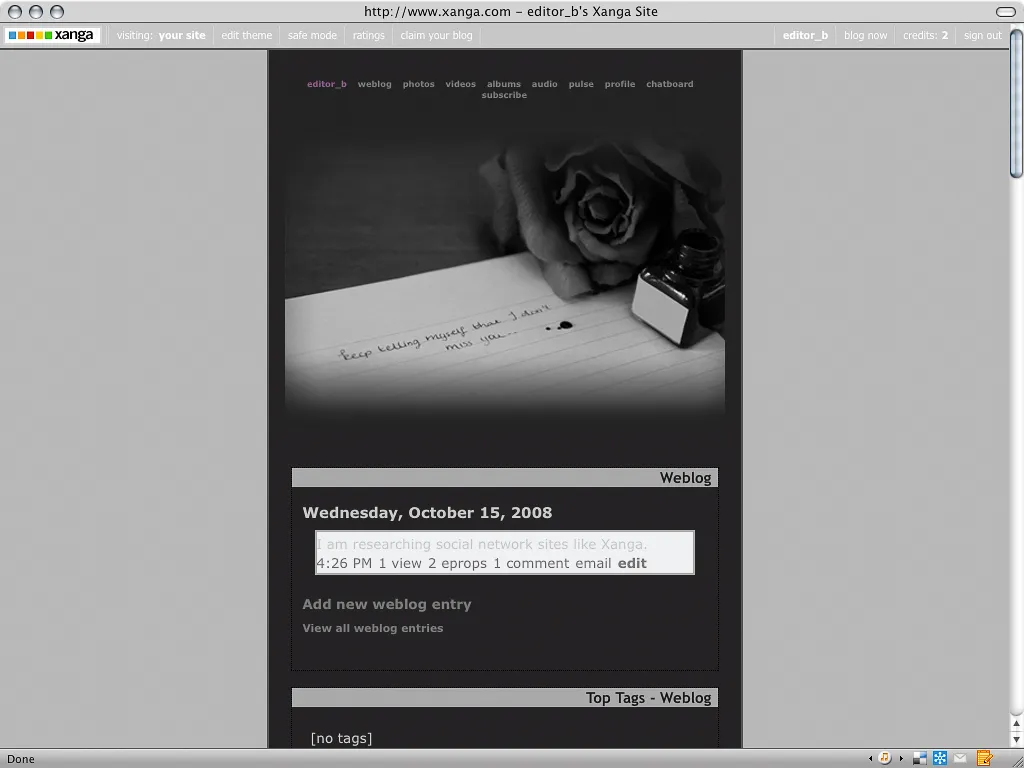Click the orange notepad pencil icon in status bar
This screenshot has height=768, width=1024.
coord(984,759)
